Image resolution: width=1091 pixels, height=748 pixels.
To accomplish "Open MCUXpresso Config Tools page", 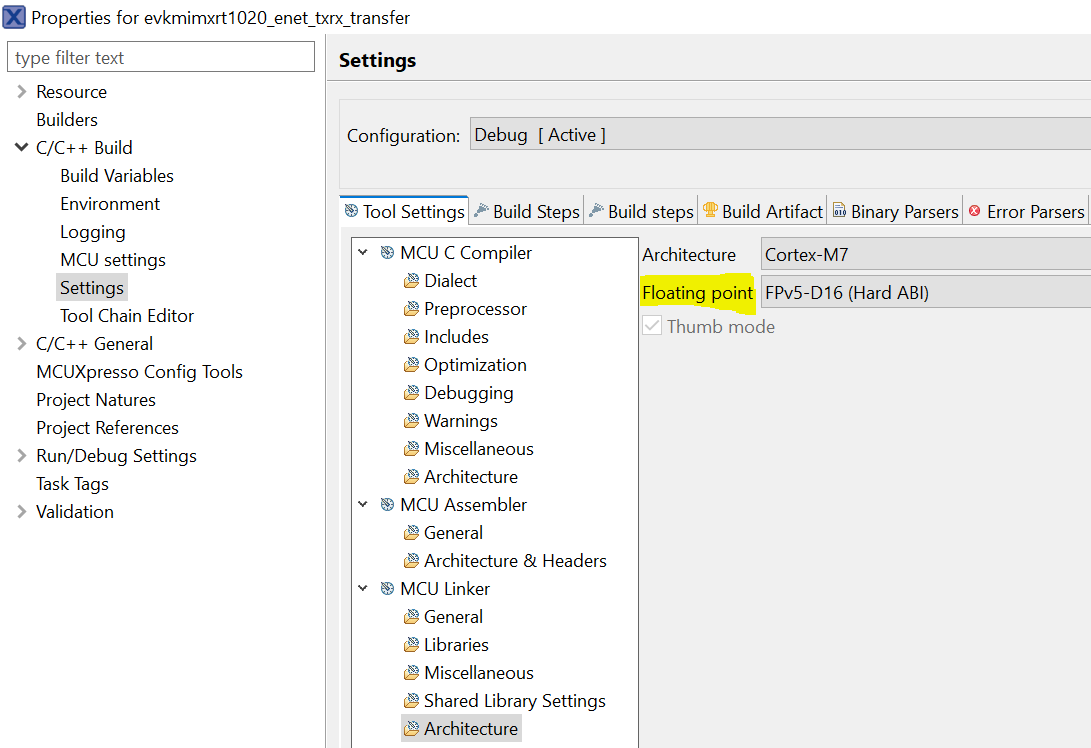I will click(139, 371).
